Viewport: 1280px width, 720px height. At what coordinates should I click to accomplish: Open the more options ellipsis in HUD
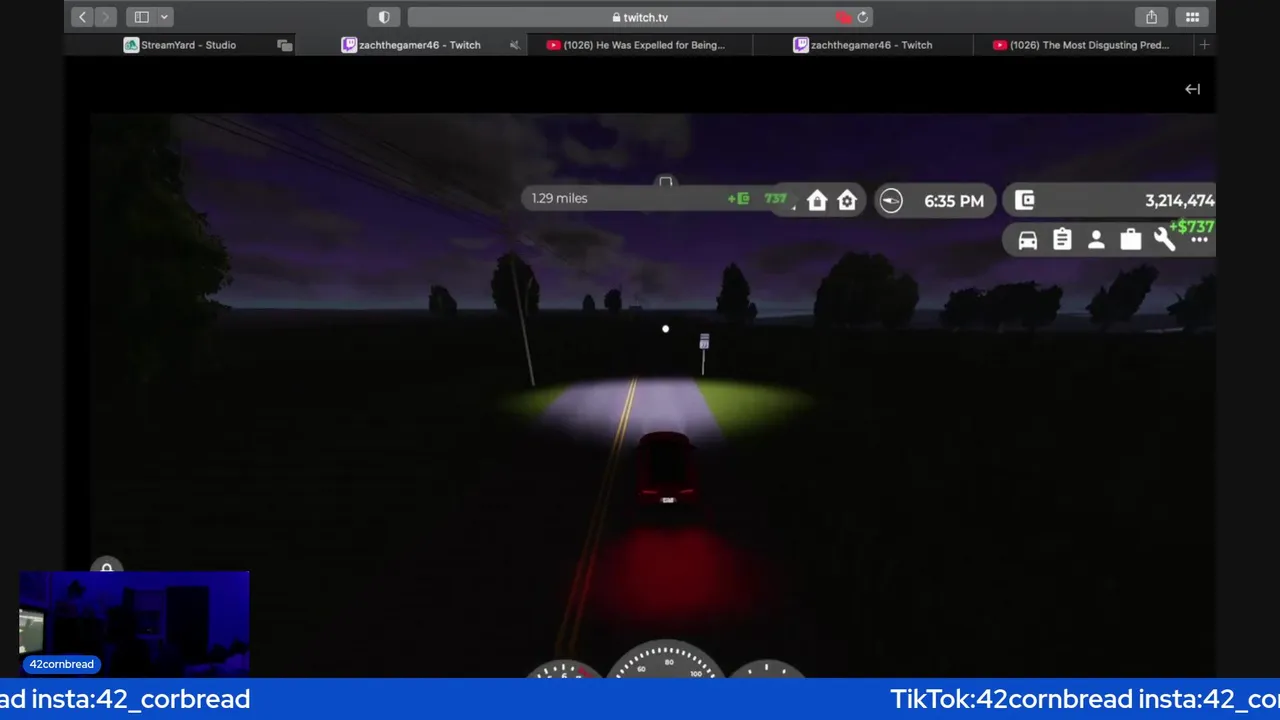coord(1199,241)
